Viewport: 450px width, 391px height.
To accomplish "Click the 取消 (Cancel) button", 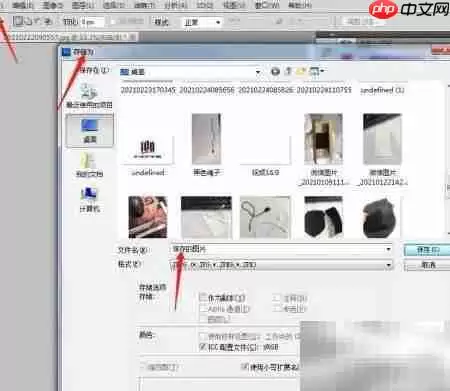I will [x=427, y=265].
